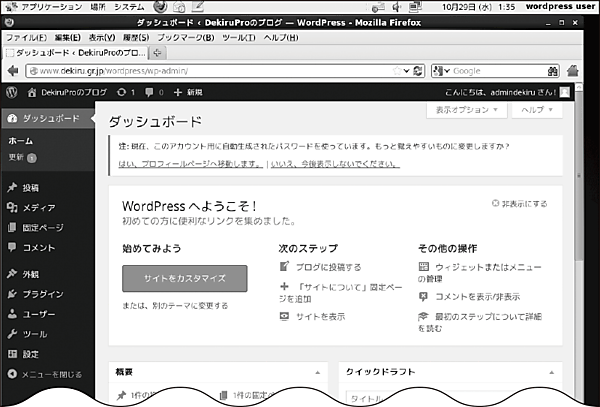
Task: Click the updates icon in admin bar
Action: [x=125, y=91]
